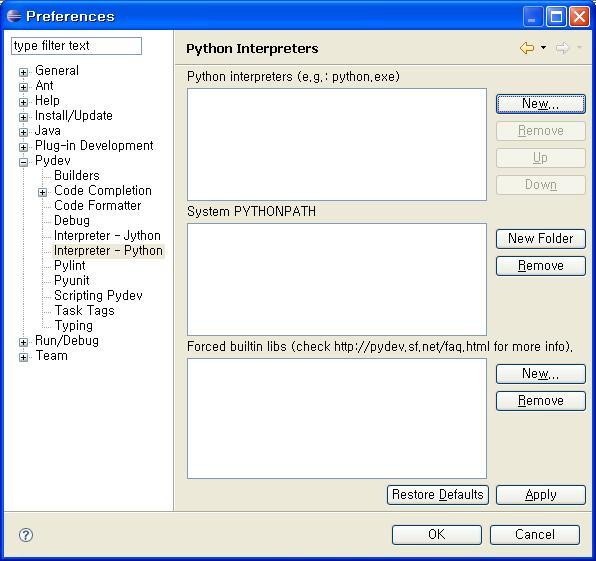Dismiss the dialog with Cancel
The width and height of the screenshot is (596, 561).
click(535, 535)
